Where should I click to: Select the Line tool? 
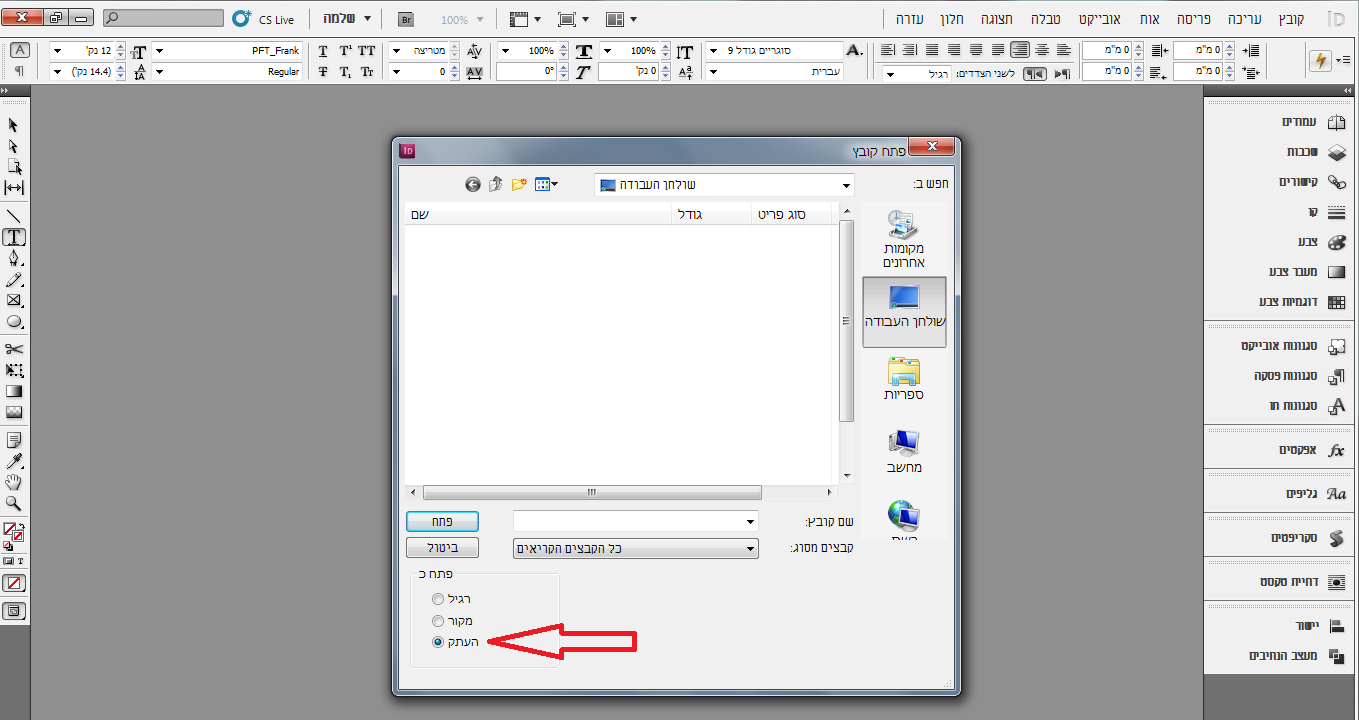(14, 216)
